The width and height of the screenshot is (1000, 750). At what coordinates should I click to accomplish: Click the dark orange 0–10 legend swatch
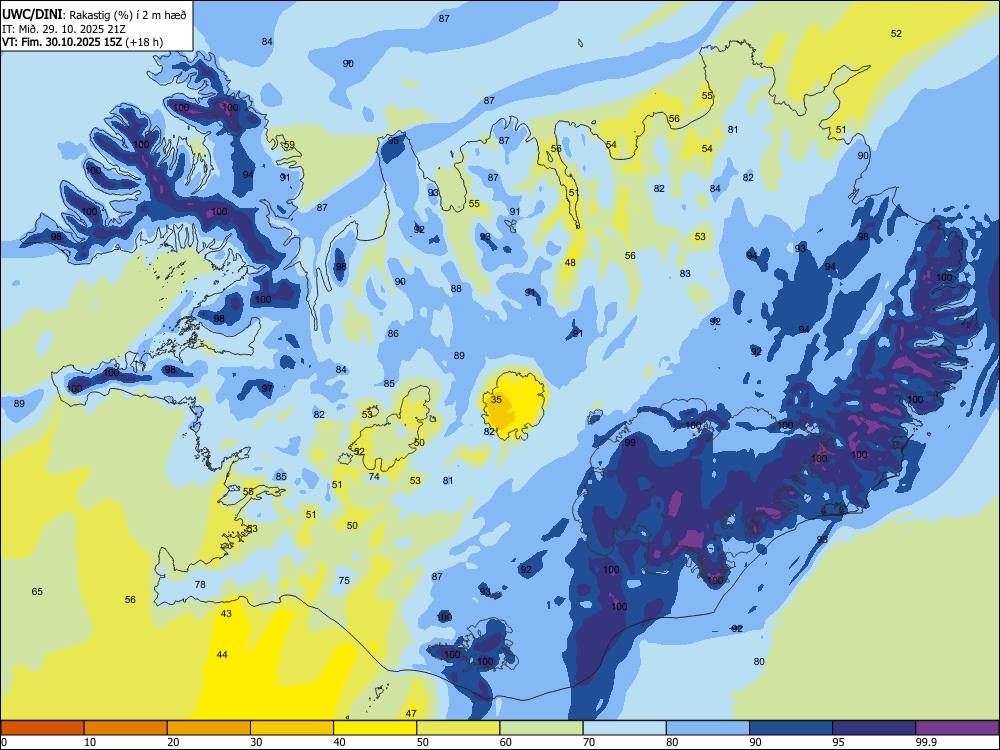pyautogui.click(x=42, y=728)
